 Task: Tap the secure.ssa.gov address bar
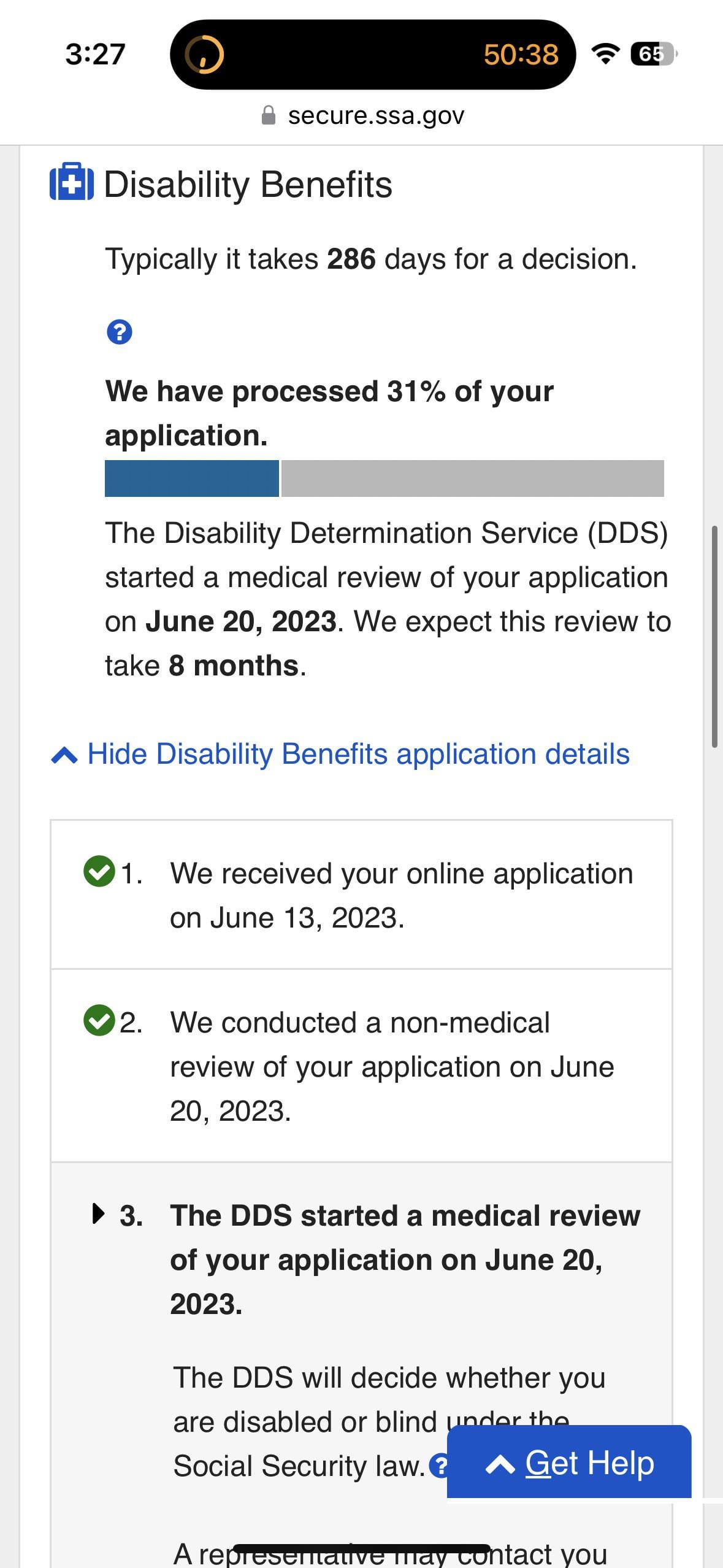(375, 115)
